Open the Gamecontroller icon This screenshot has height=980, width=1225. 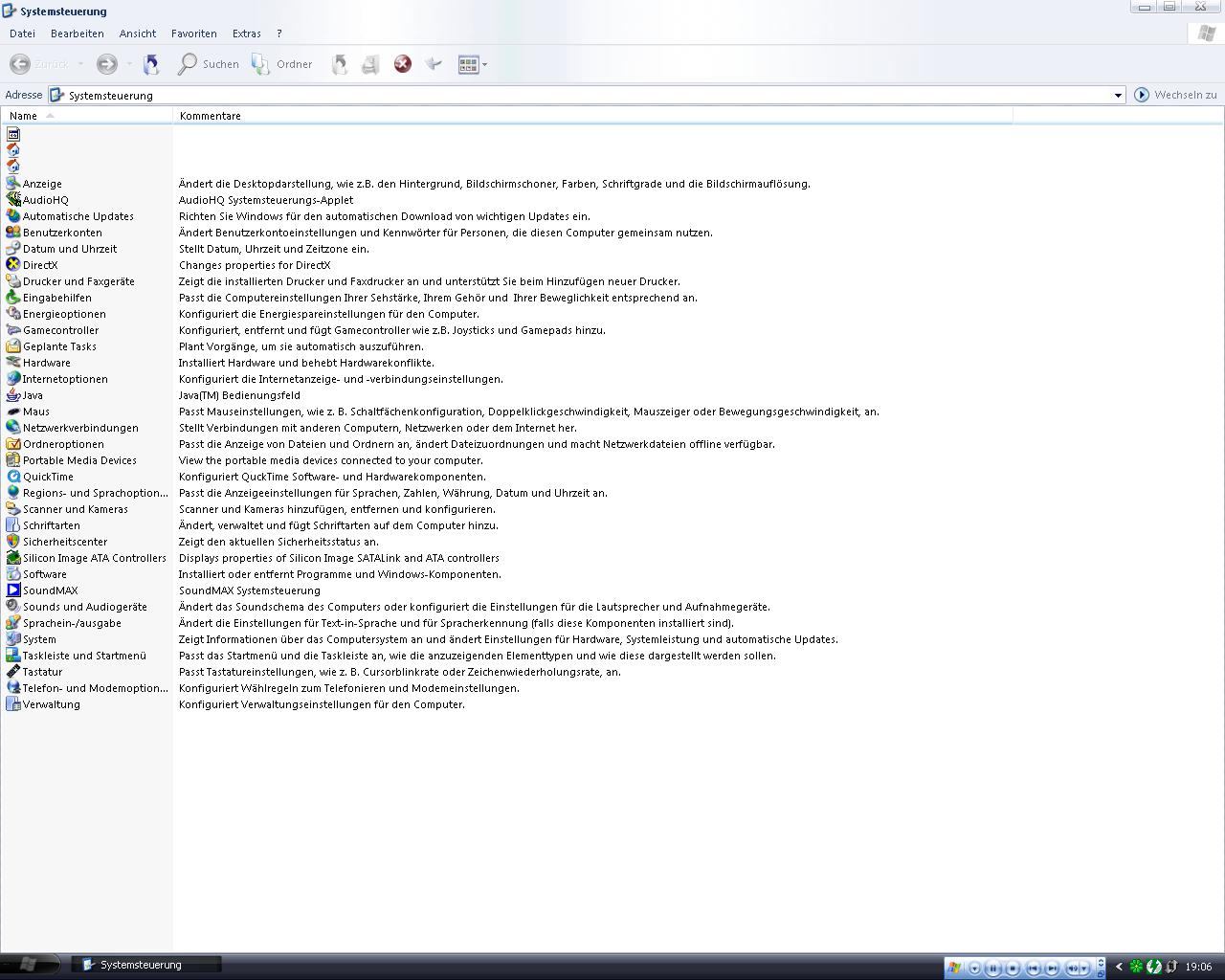pos(13,330)
